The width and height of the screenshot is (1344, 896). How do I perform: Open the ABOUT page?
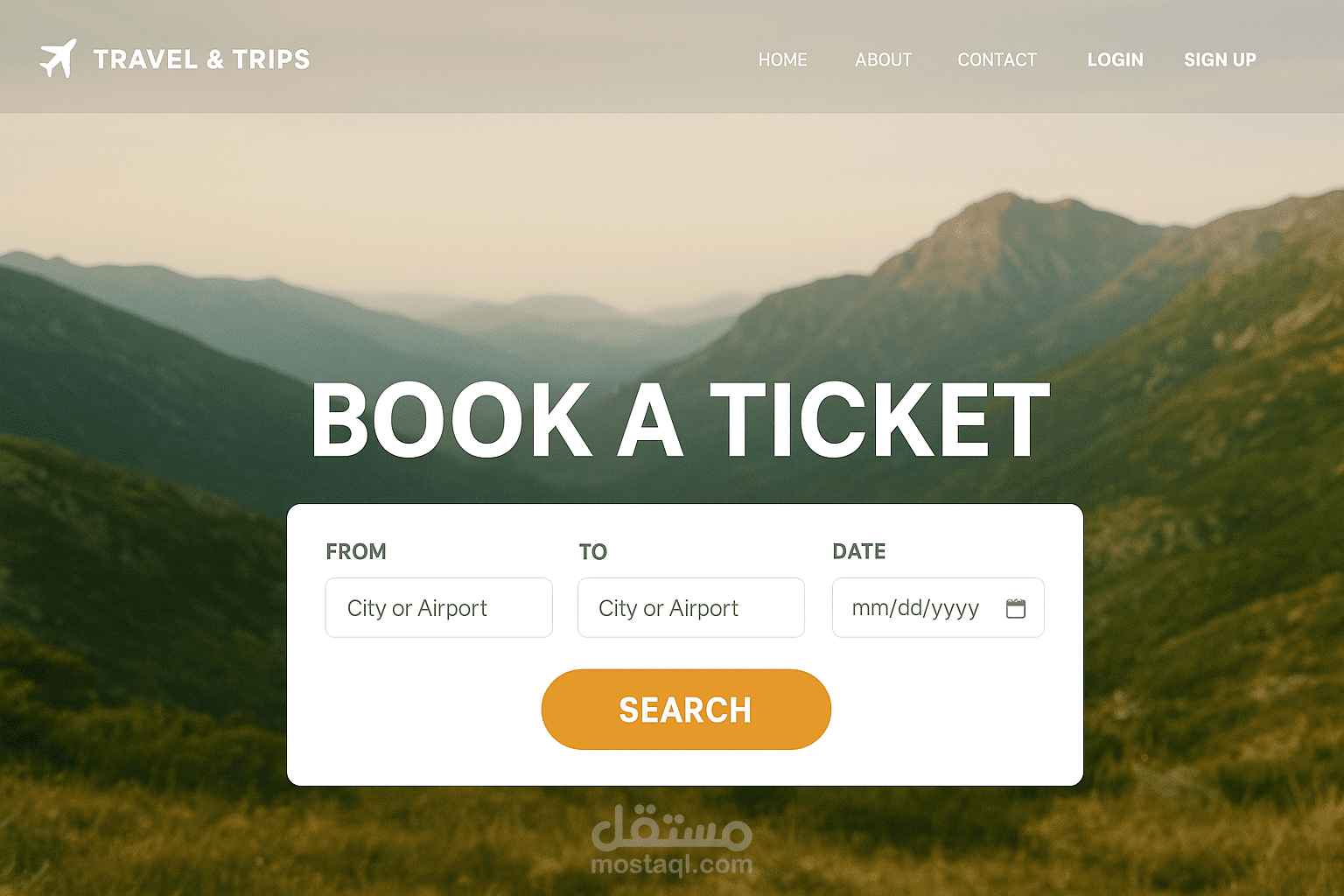click(883, 59)
